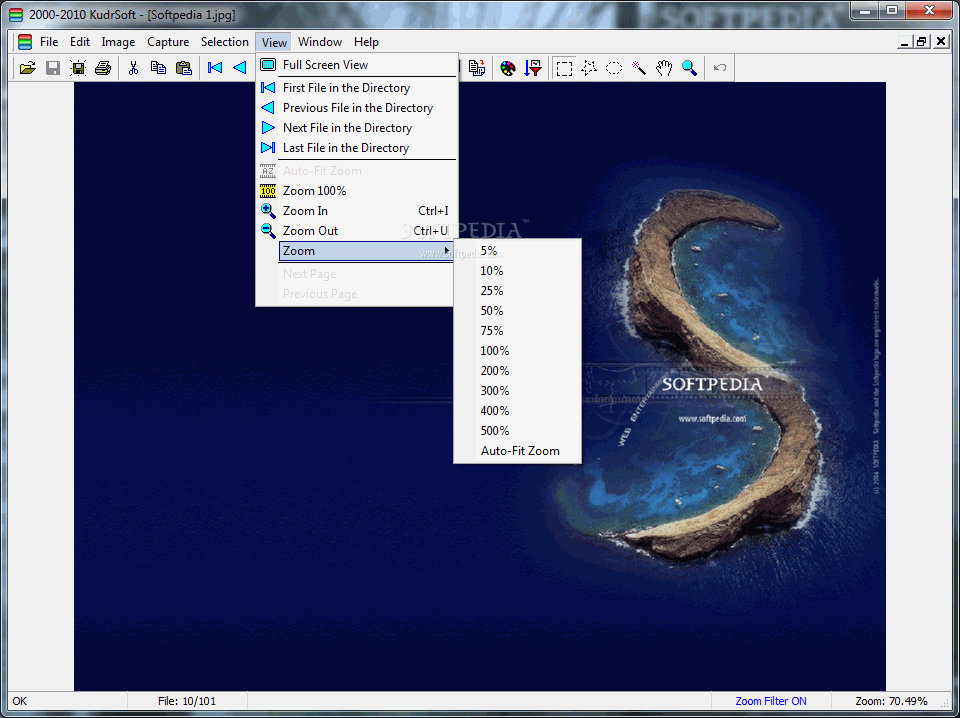
Task: Set zoom to 200% in submenu
Action: point(517,371)
